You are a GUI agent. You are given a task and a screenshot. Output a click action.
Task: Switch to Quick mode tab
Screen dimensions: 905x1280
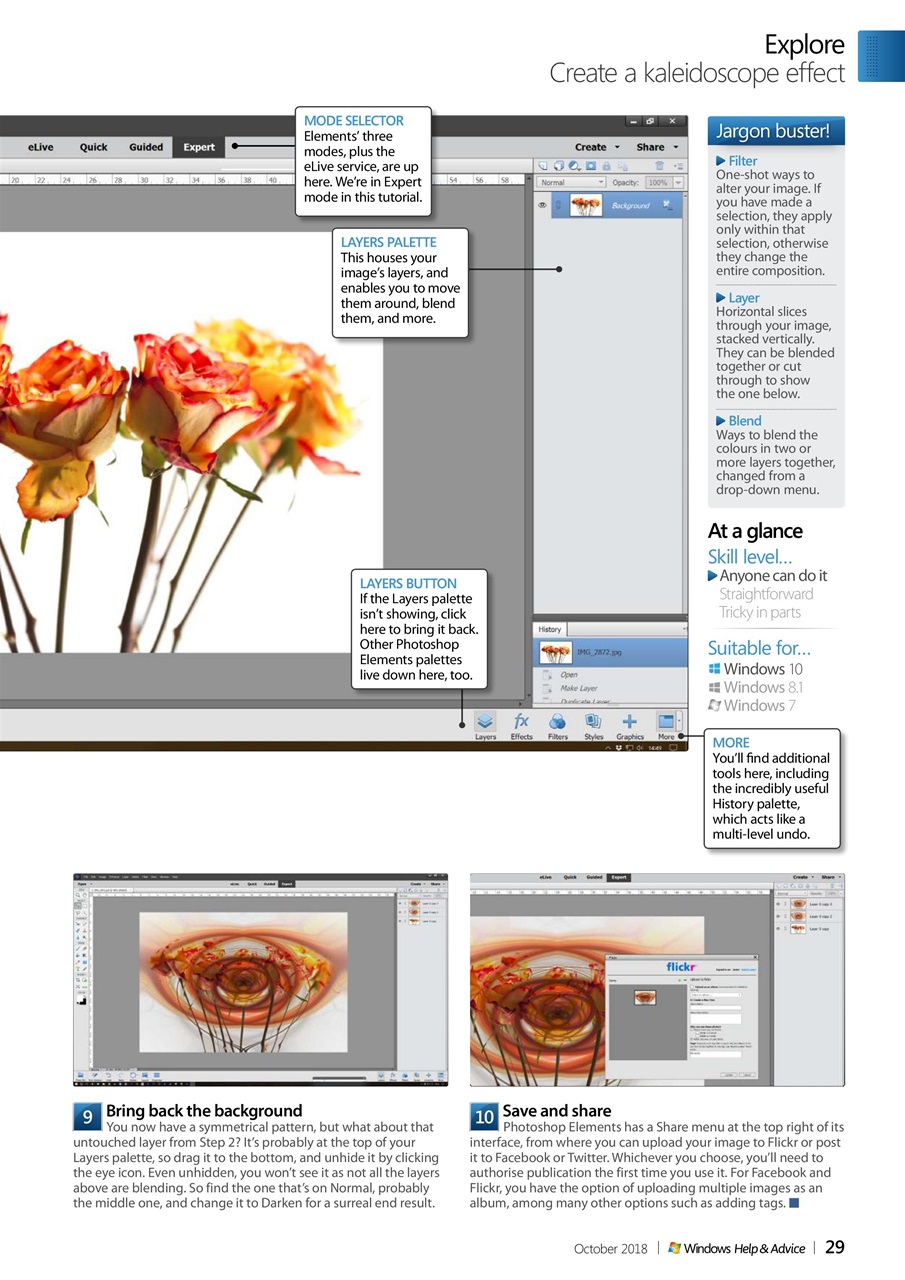point(93,147)
